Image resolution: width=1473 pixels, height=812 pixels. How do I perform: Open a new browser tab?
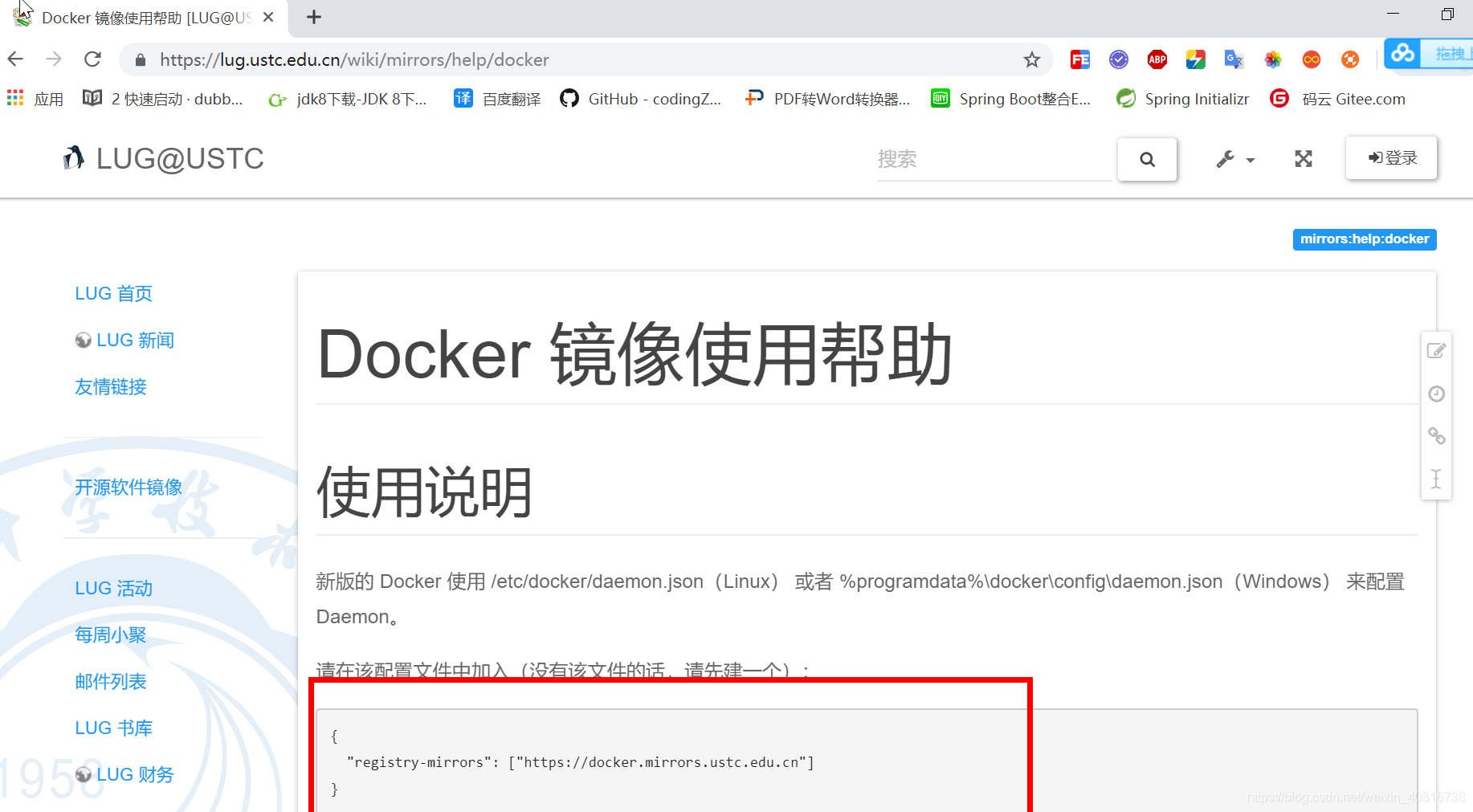click(x=313, y=17)
